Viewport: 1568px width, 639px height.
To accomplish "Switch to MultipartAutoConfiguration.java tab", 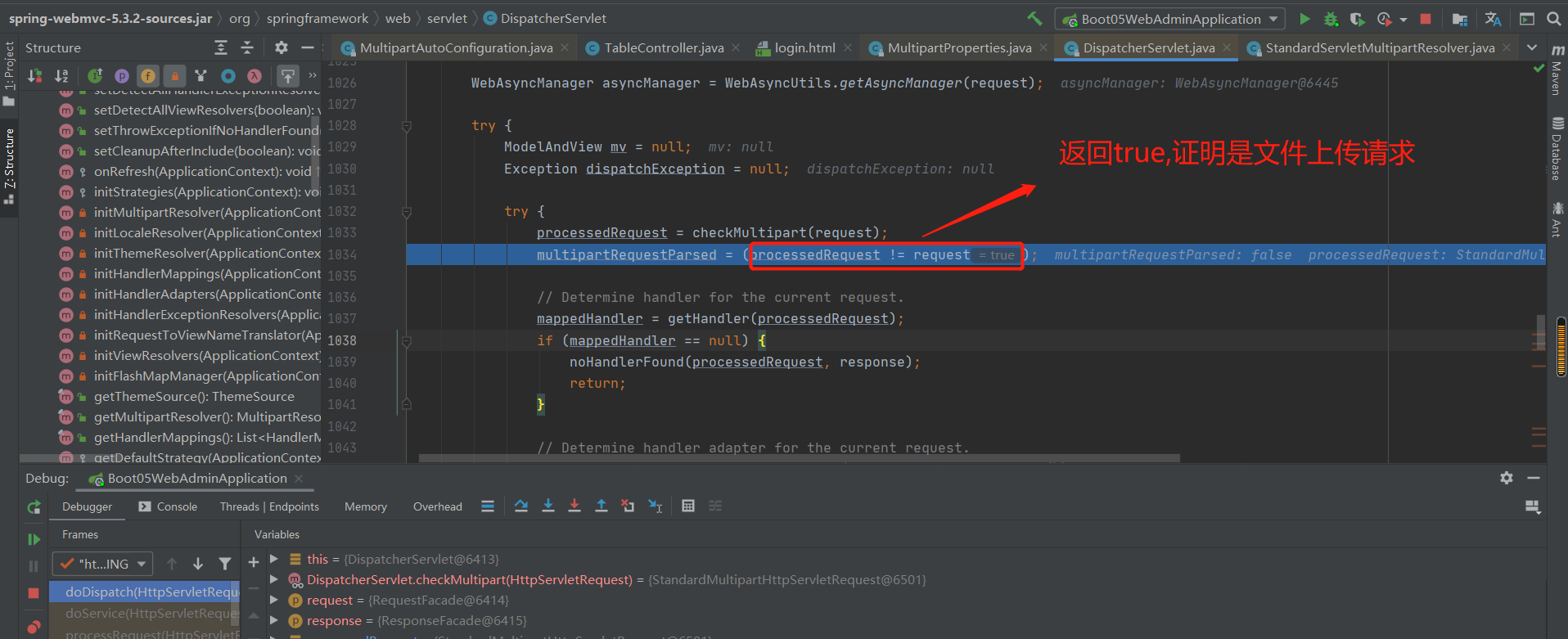I will pyautogui.click(x=456, y=48).
